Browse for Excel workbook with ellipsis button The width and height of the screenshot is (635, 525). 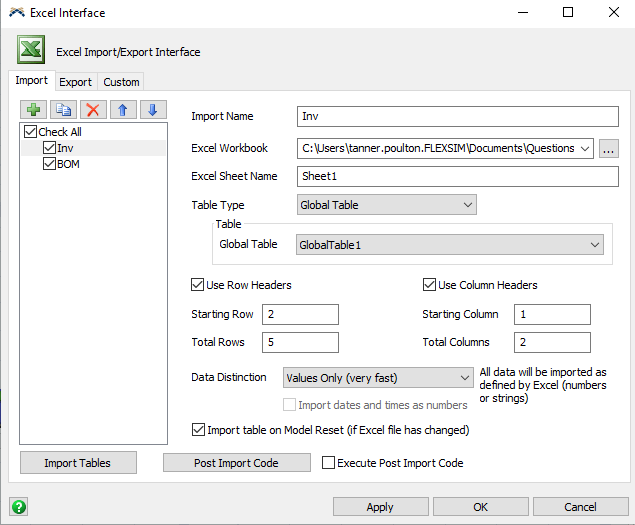(x=609, y=148)
